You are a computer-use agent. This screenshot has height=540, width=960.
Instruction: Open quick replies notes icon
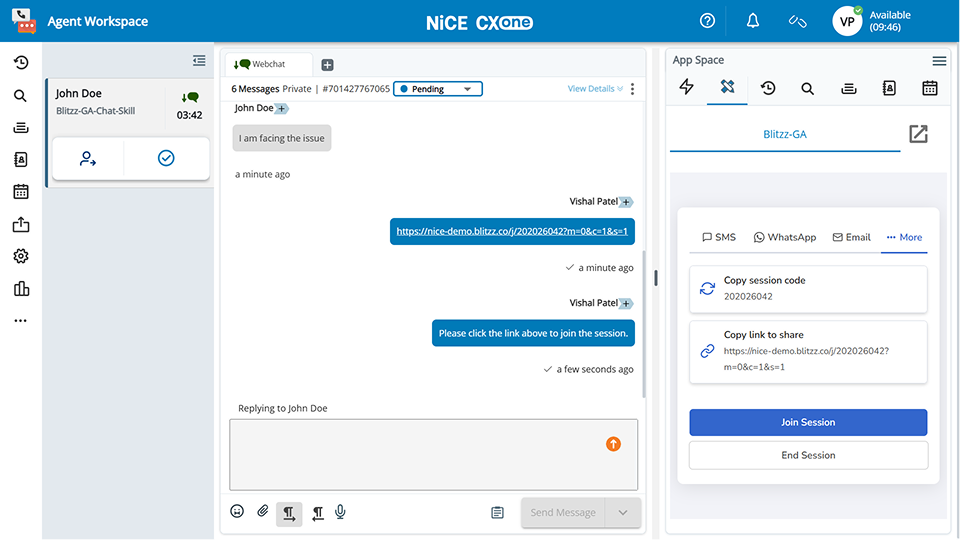tap(497, 512)
